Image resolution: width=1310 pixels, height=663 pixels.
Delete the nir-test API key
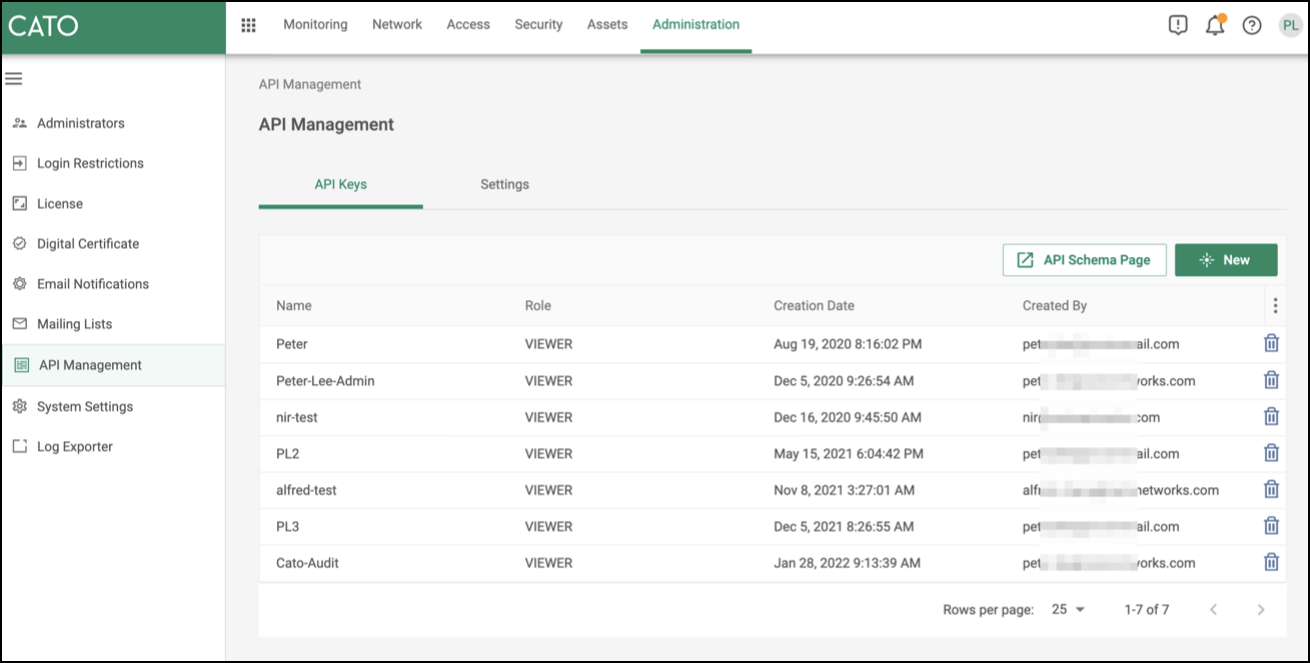tap(1271, 417)
